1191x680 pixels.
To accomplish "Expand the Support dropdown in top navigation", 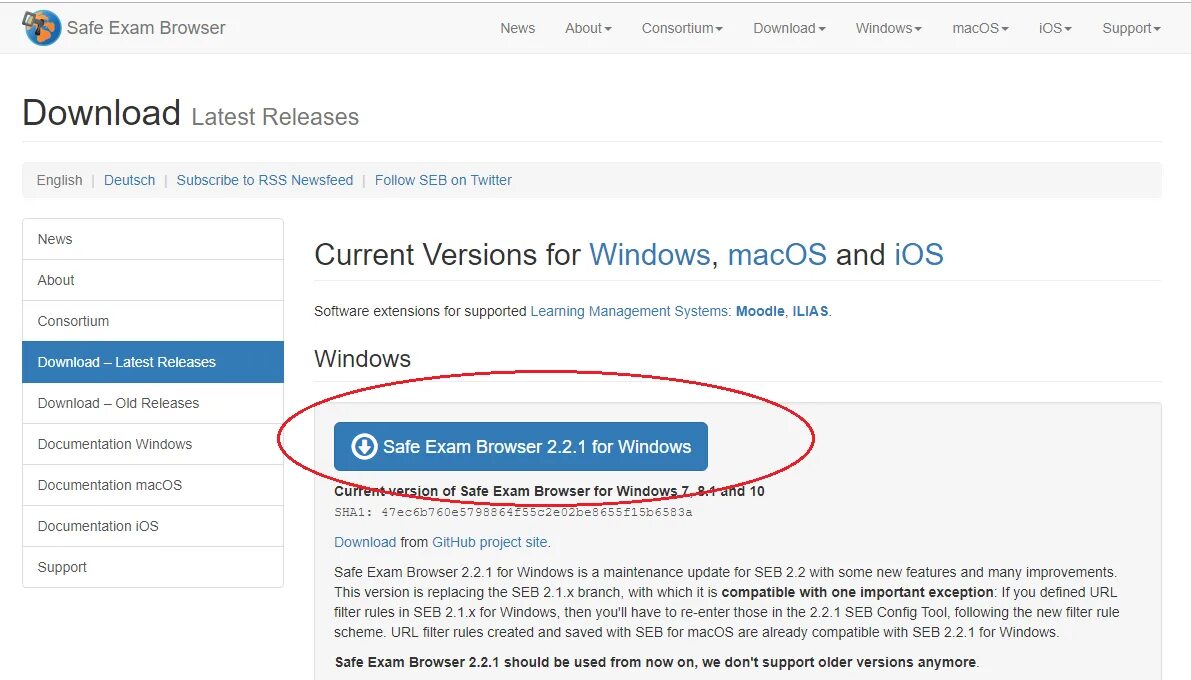I will pos(1131,28).
